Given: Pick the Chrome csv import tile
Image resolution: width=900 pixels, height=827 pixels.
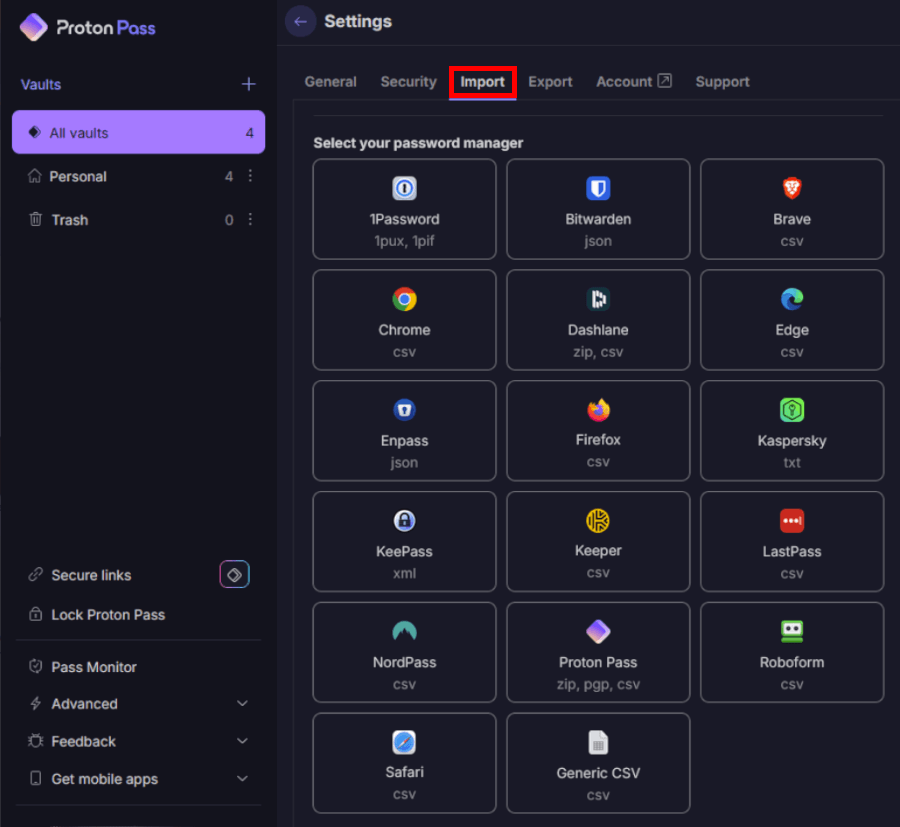Looking at the screenshot, I should pos(404,320).
